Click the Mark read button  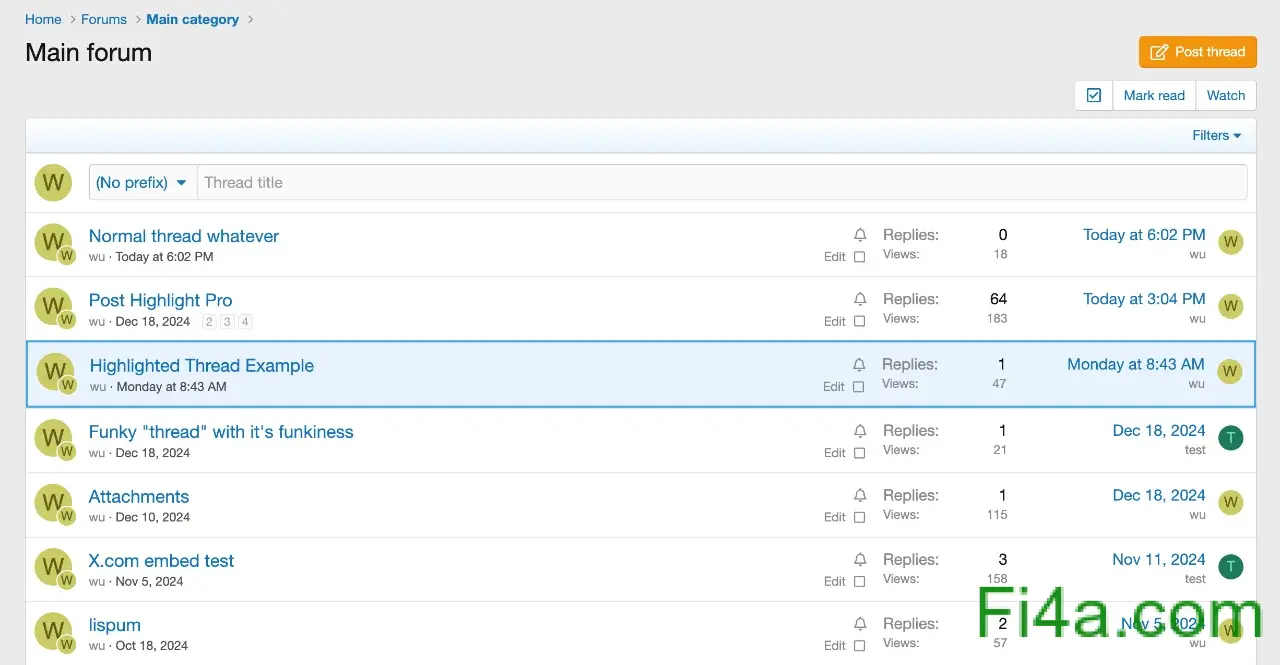tap(1153, 96)
